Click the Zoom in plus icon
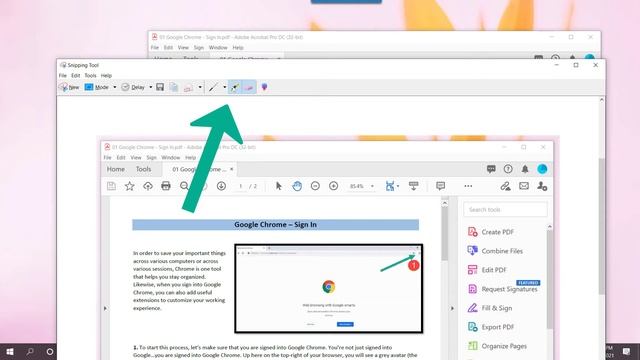Screen dimensions: 640x360 tap(333, 186)
